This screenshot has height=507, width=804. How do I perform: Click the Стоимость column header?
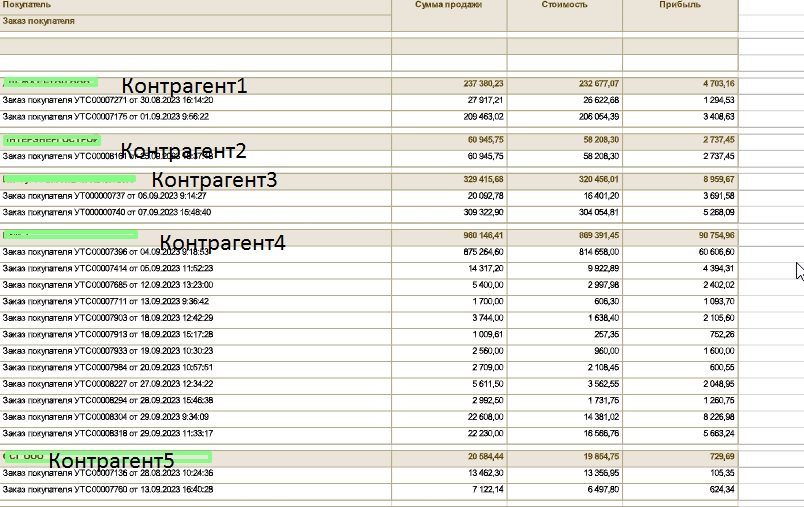pyautogui.click(x=564, y=5)
